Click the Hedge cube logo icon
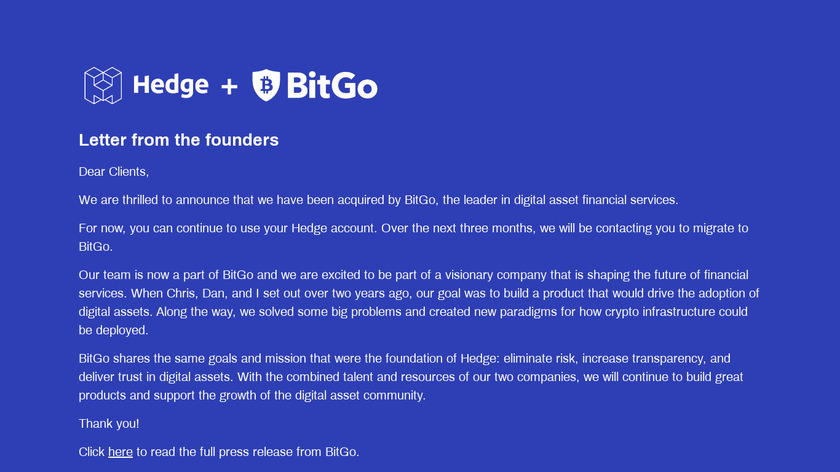The image size is (840, 472). pyautogui.click(x=102, y=86)
